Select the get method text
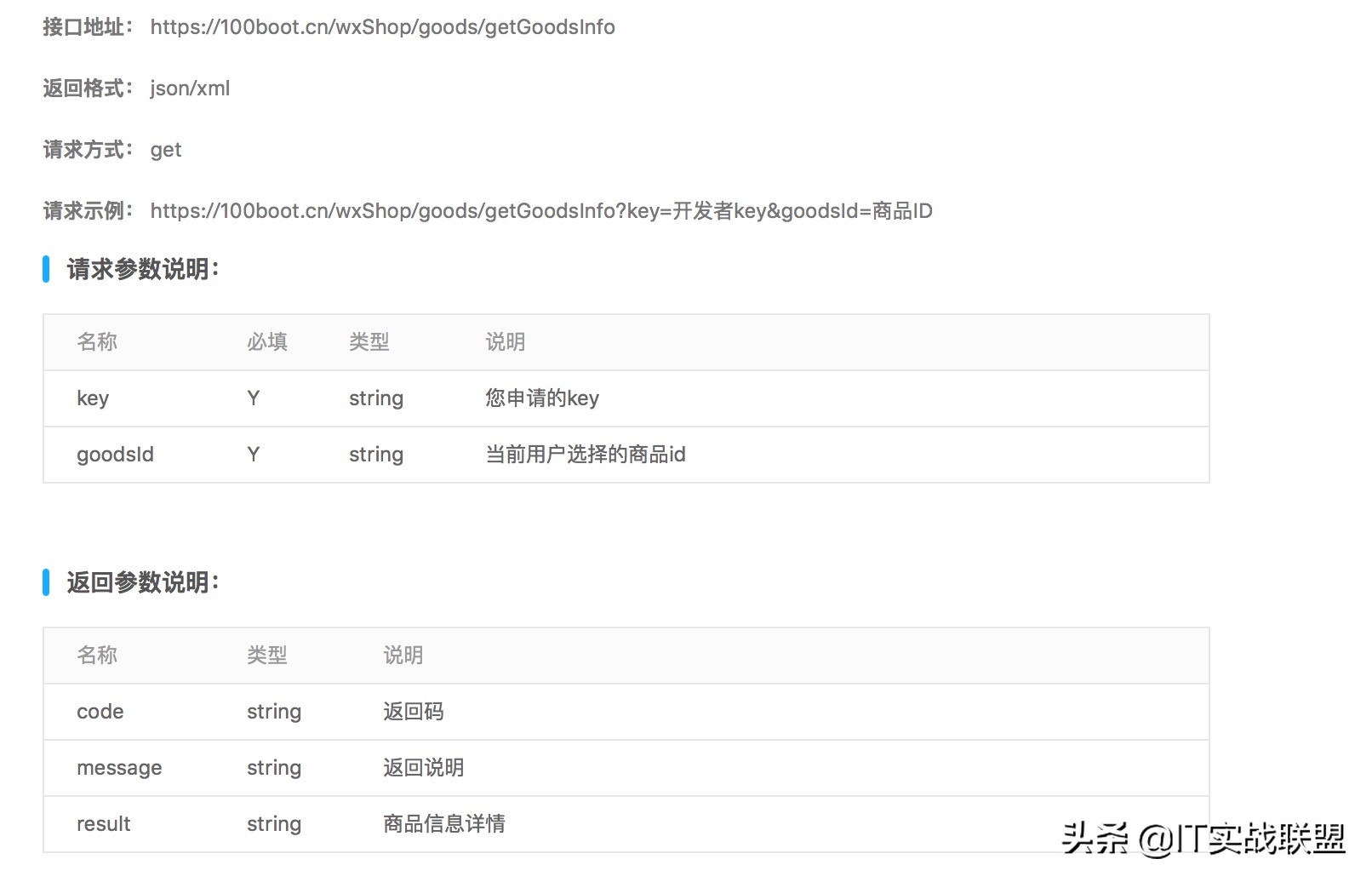 (x=166, y=150)
